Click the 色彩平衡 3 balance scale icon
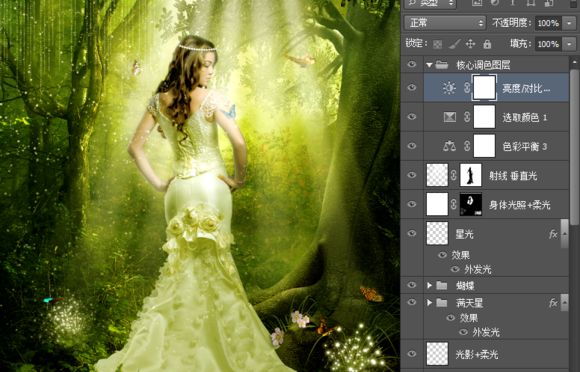Viewport: 580px width, 372px height. point(449,146)
